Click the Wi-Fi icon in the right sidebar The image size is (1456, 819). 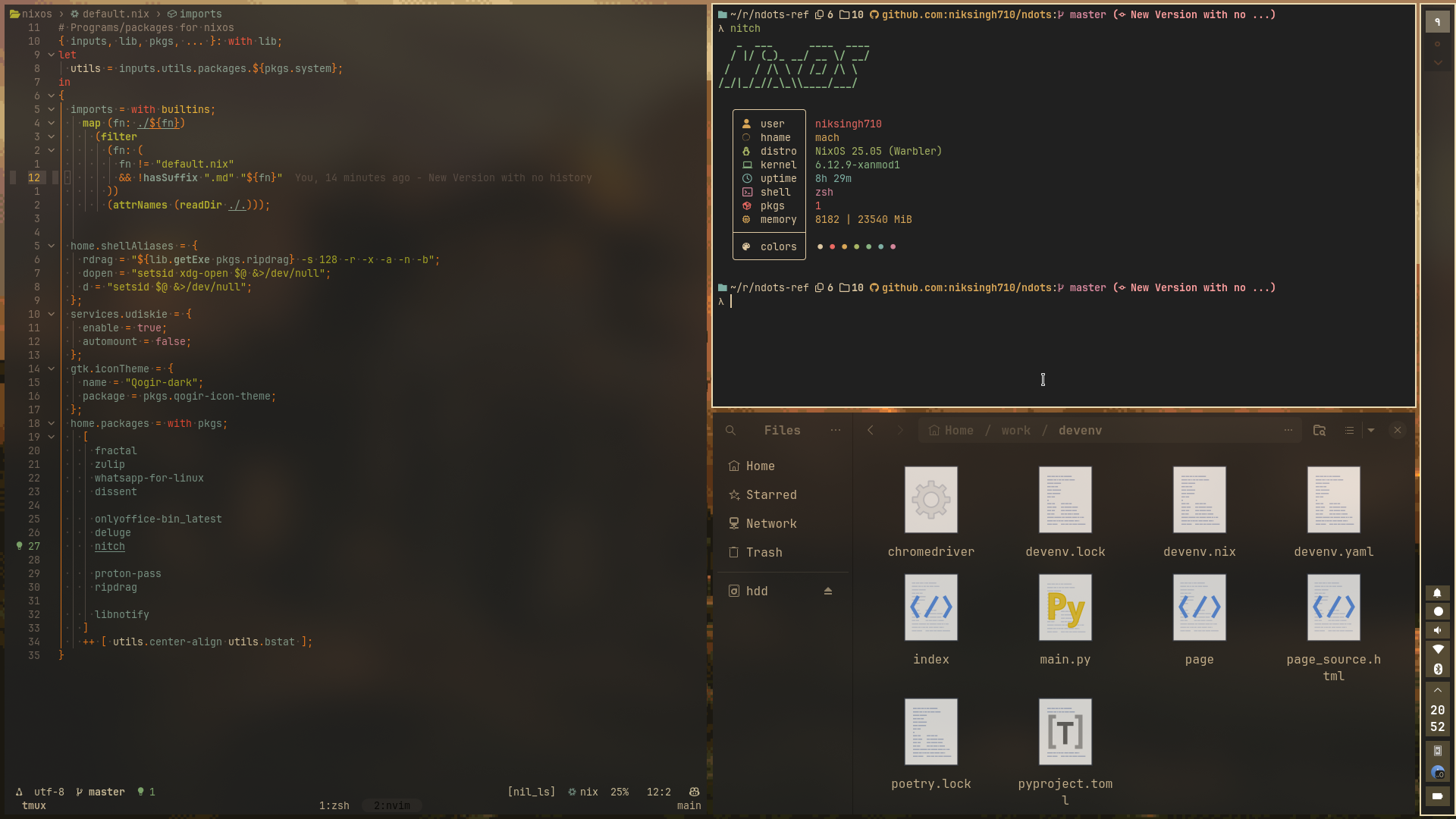(1438, 649)
